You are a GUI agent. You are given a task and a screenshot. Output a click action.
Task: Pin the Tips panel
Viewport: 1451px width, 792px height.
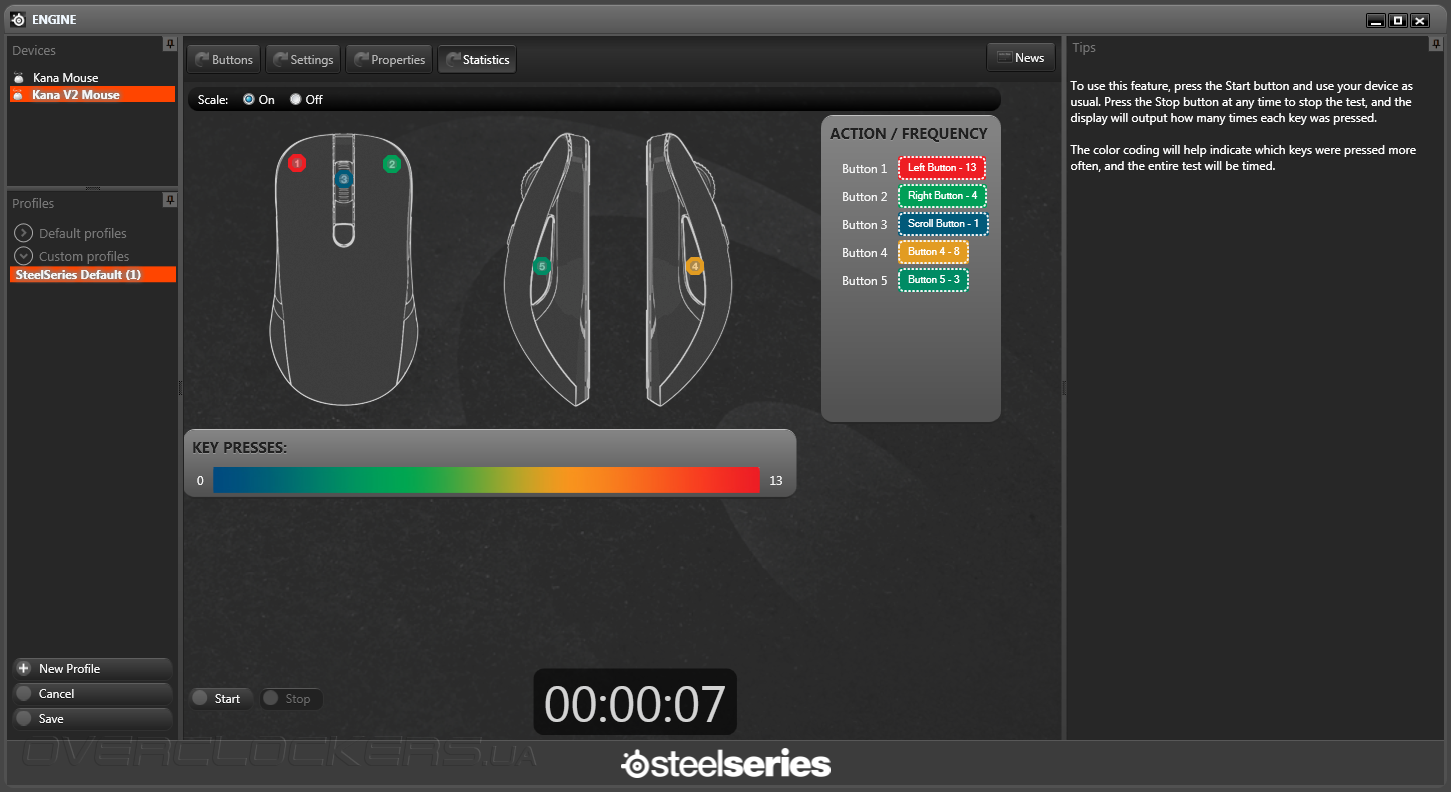point(1436,44)
